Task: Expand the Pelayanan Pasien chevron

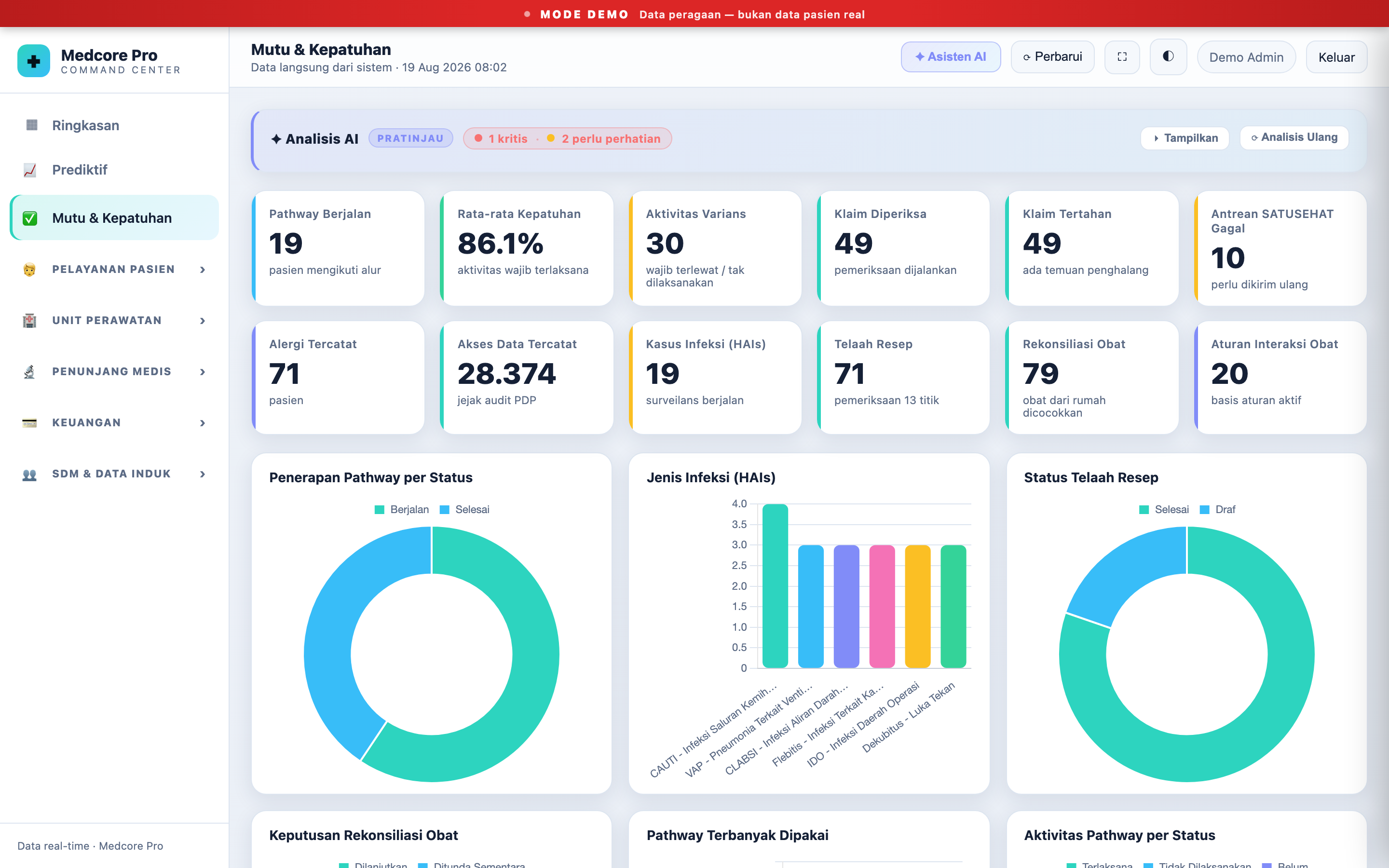Action: (x=203, y=269)
